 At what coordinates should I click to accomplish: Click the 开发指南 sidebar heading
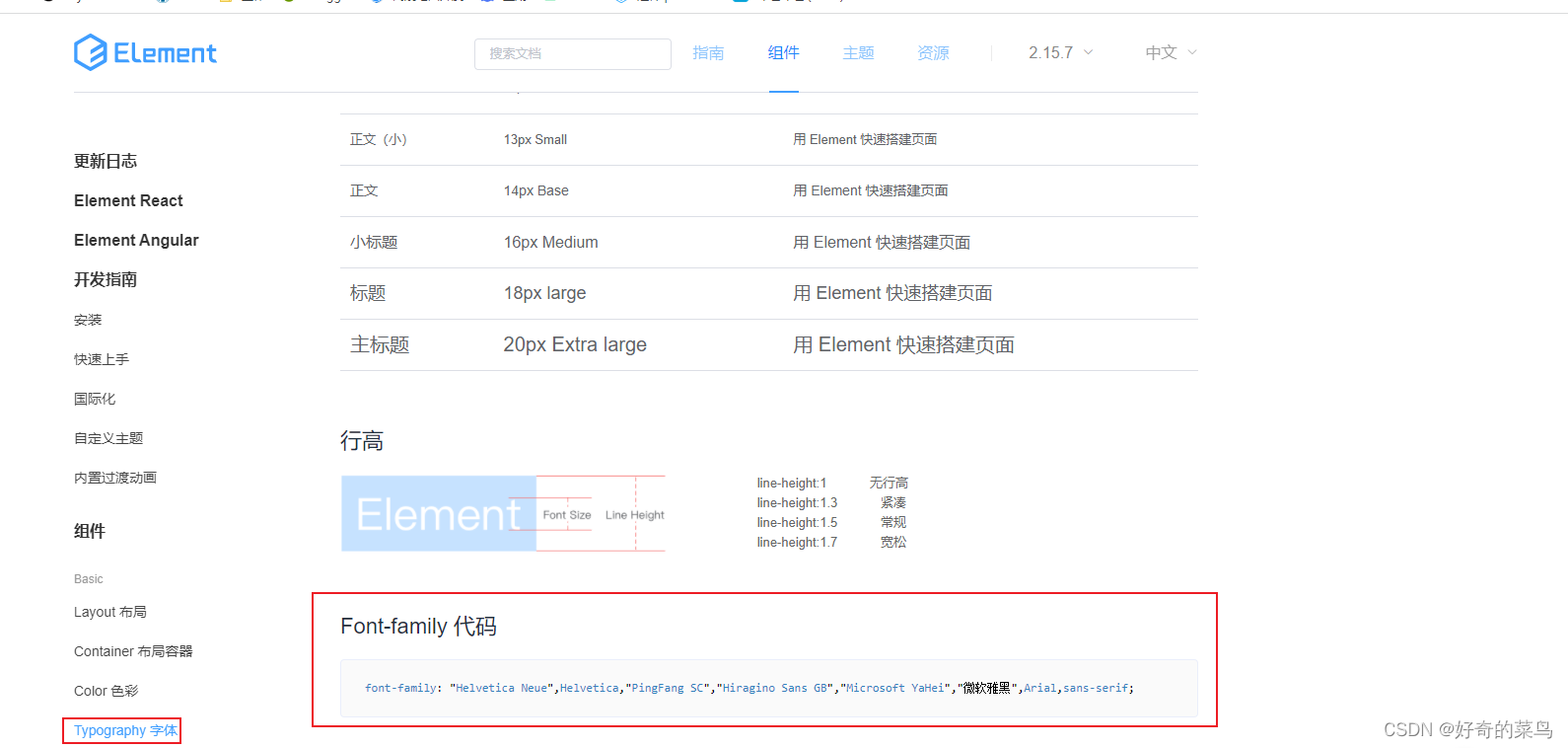pyautogui.click(x=106, y=279)
